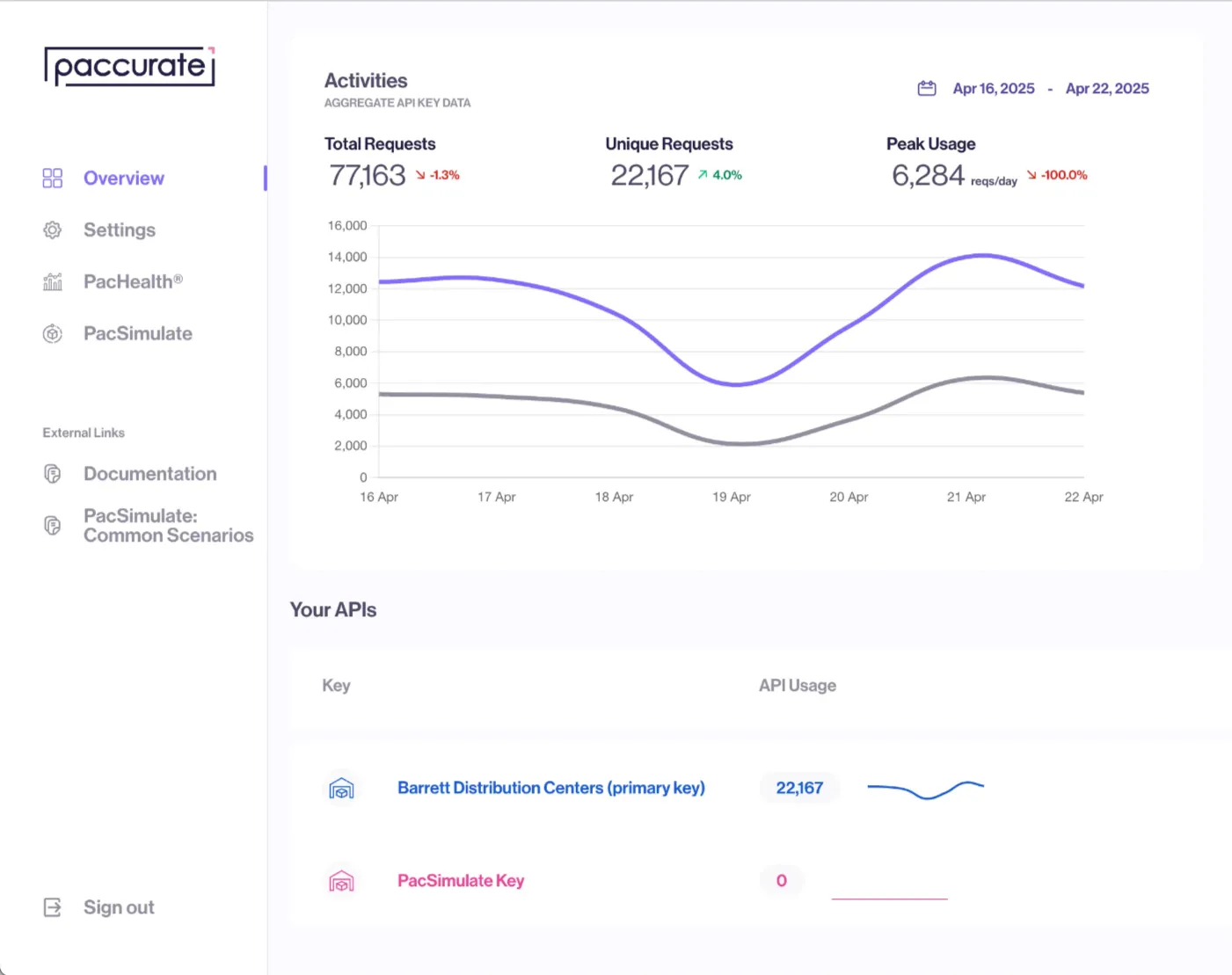
Task: Open the PacSimulate Key entry
Action: [x=461, y=880]
